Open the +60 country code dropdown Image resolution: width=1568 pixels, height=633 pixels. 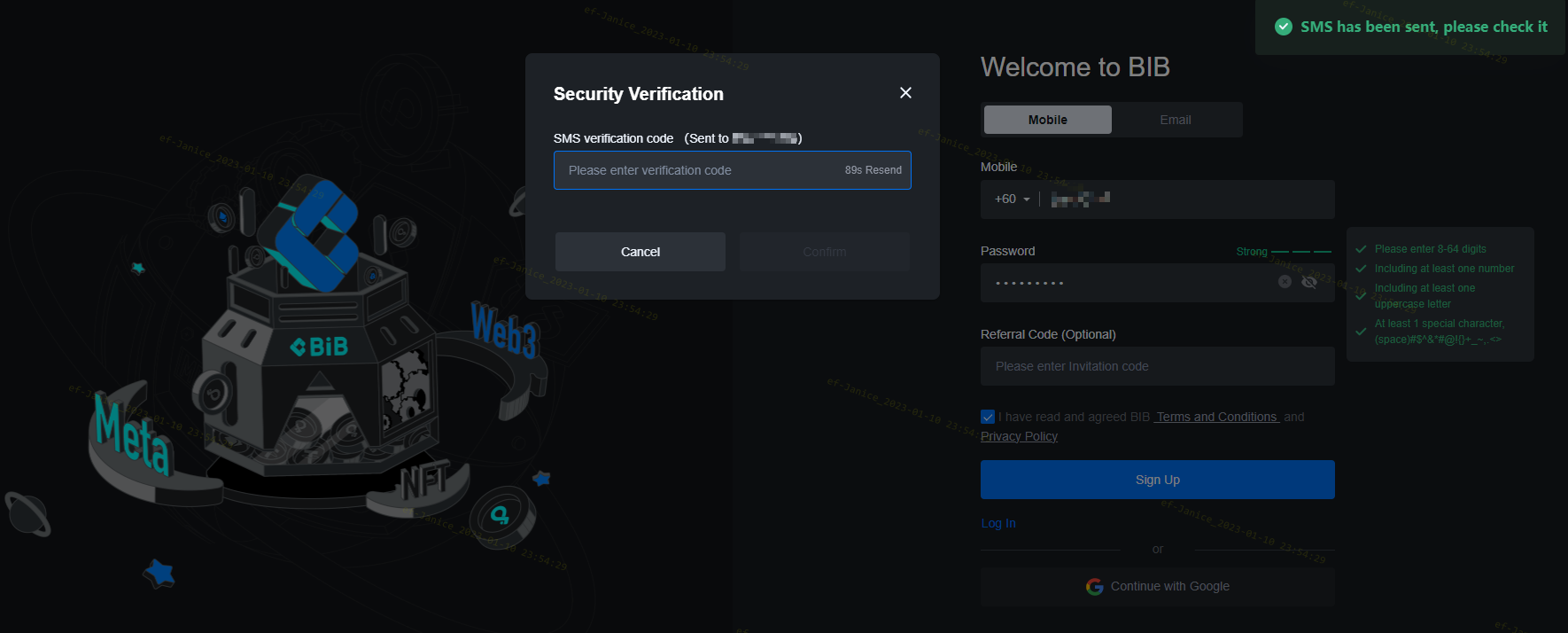pyautogui.click(x=1013, y=199)
